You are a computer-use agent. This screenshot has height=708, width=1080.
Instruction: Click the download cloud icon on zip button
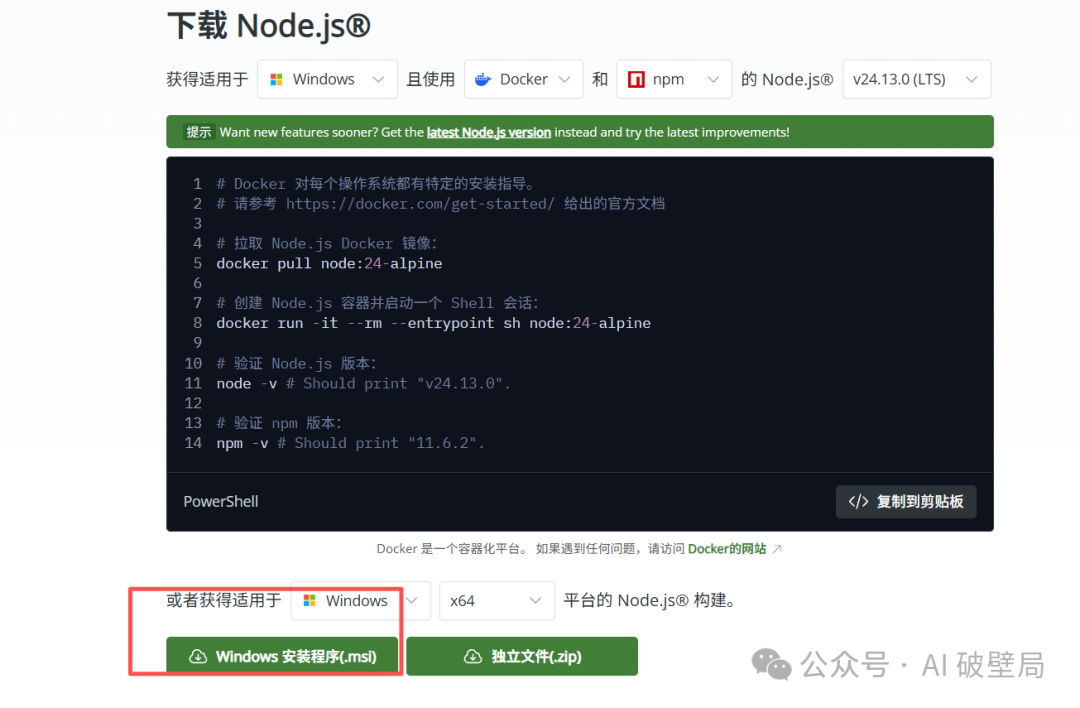(x=472, y=656)
